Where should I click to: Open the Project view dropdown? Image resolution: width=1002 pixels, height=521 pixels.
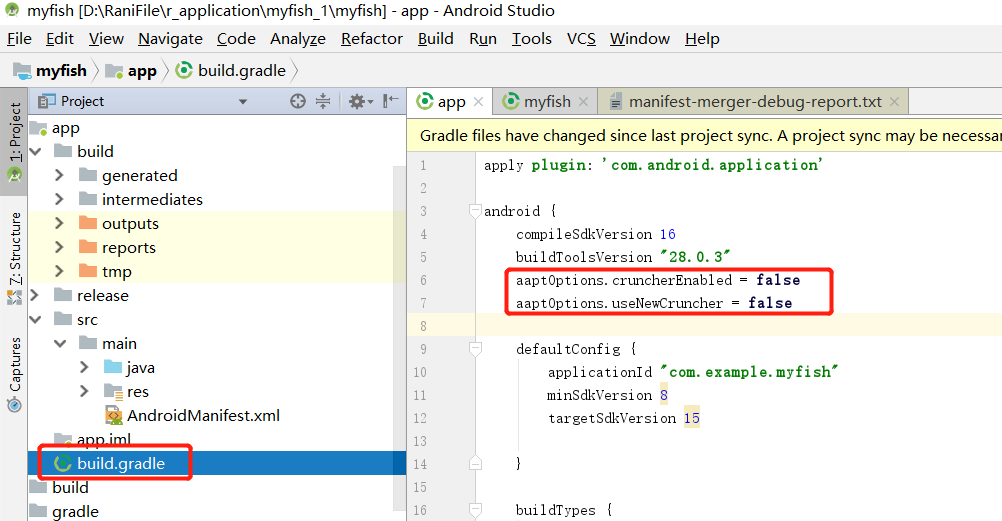pyautogui.click(x=243, y=102)
